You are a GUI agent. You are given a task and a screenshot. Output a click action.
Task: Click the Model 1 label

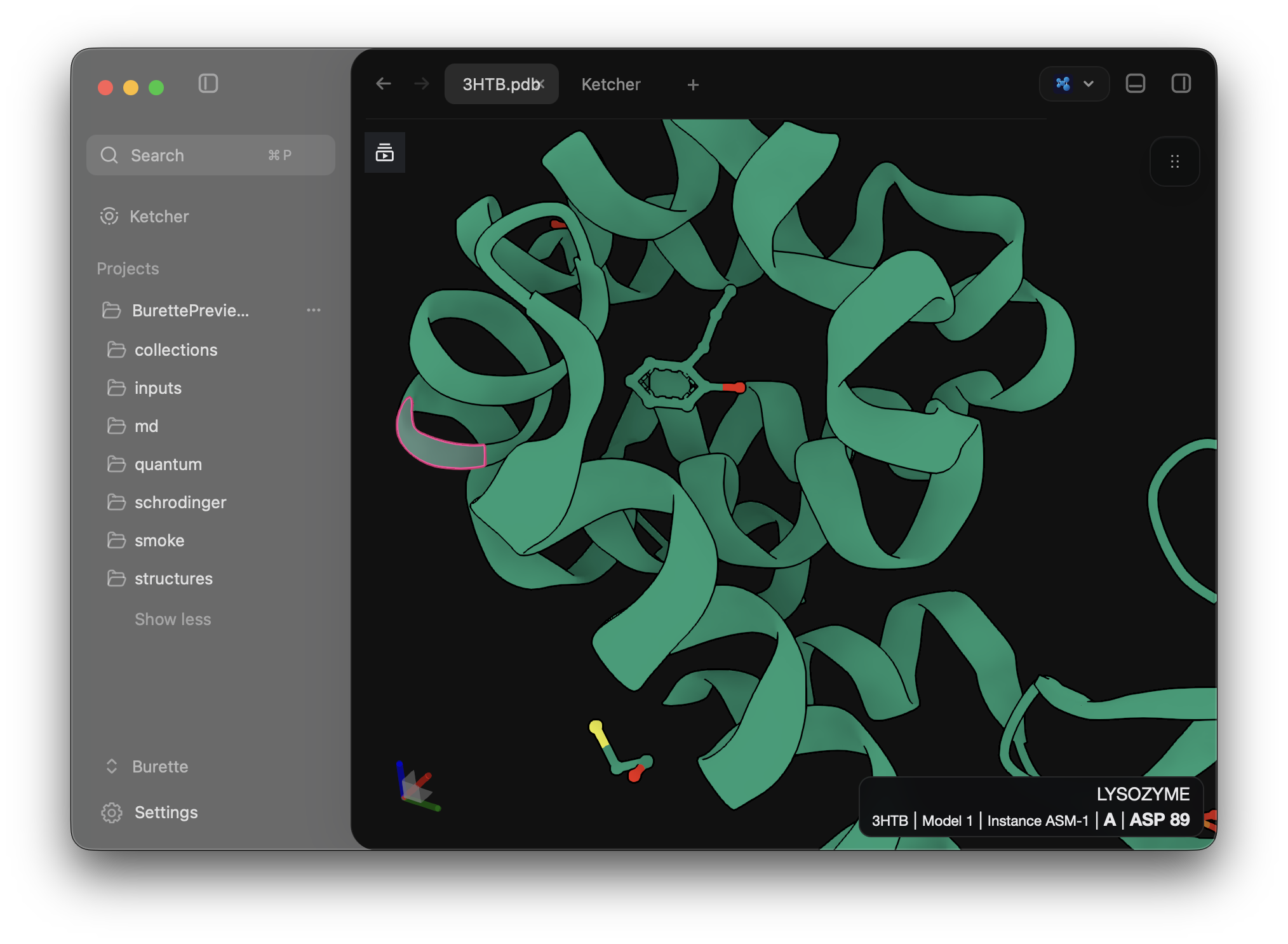coord(947,821)
